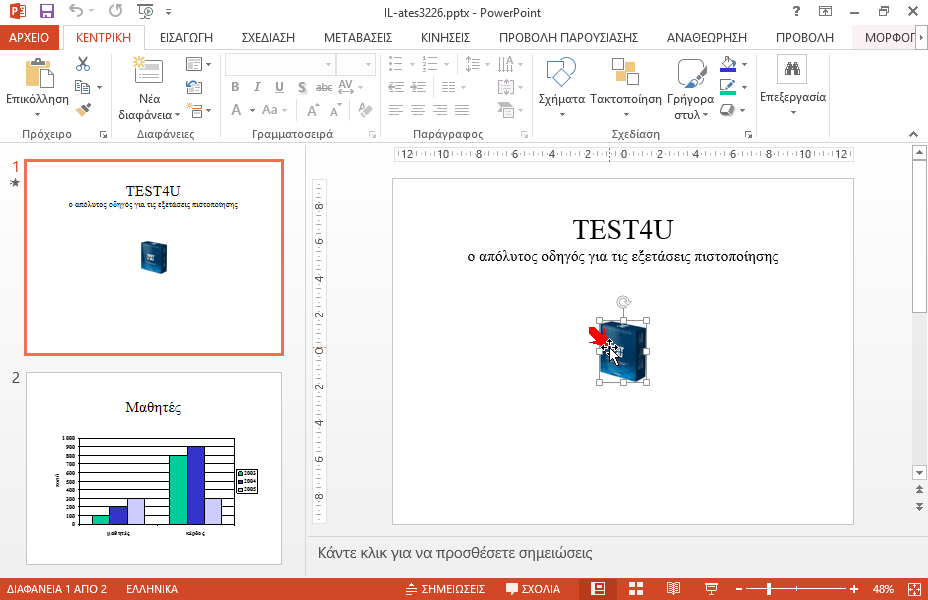Click the 48% zoom level
This screenshot has height=600, width=928.
(x=883, y=589)
